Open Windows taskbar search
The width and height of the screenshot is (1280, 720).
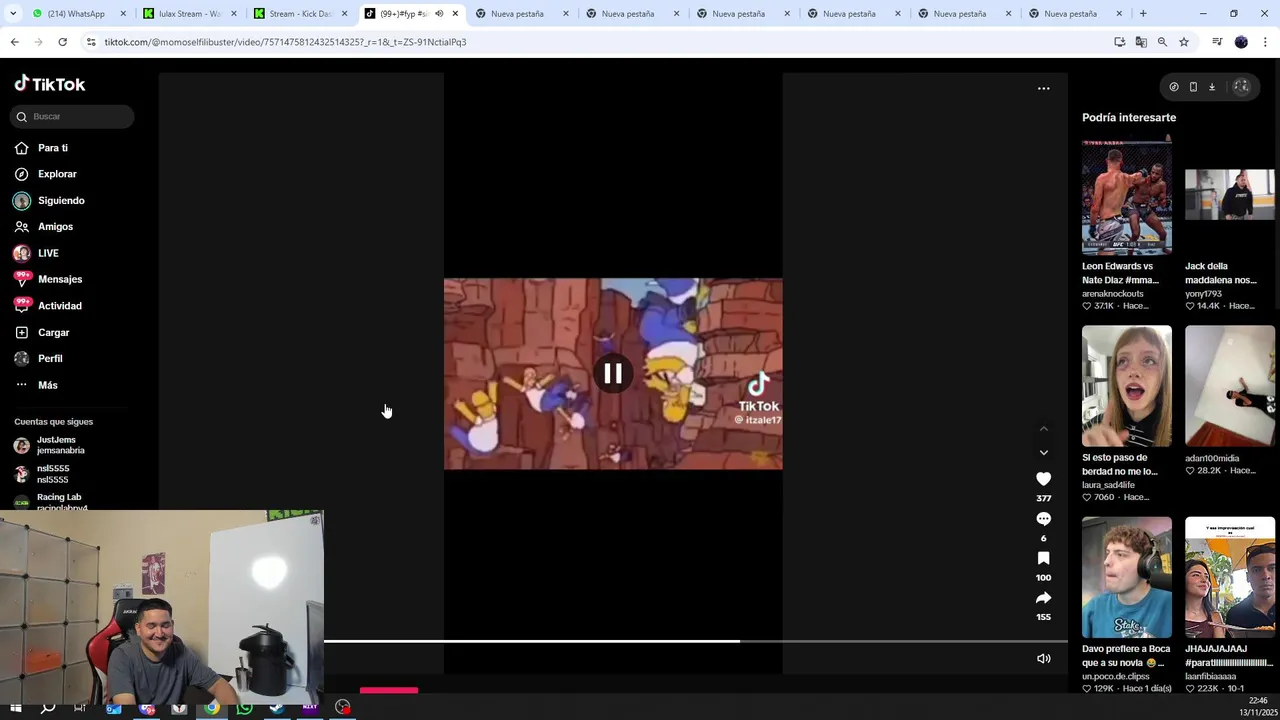[x=48, y=708]
